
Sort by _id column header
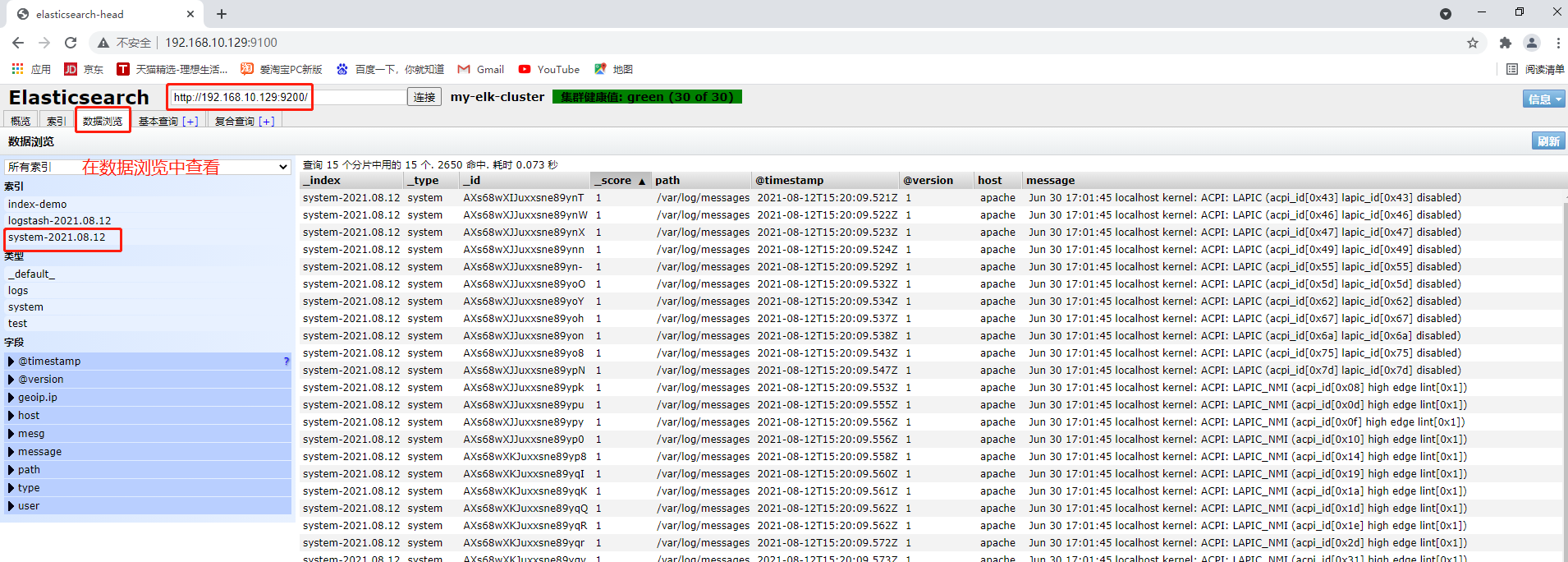click(x=525, y=180)
